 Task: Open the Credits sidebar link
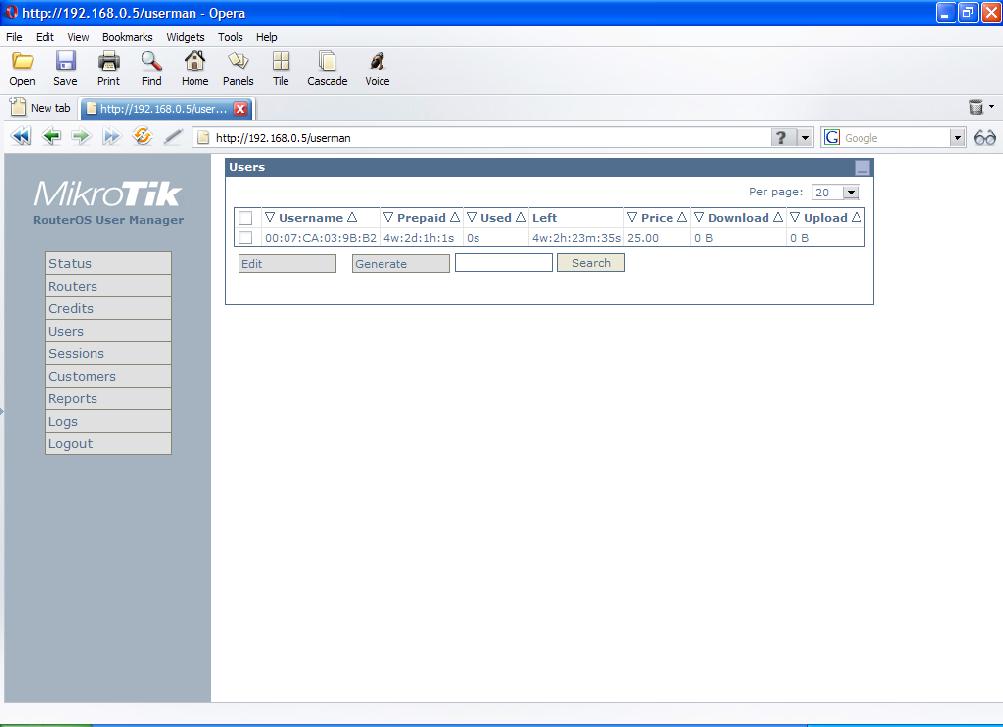pos(108,308)
